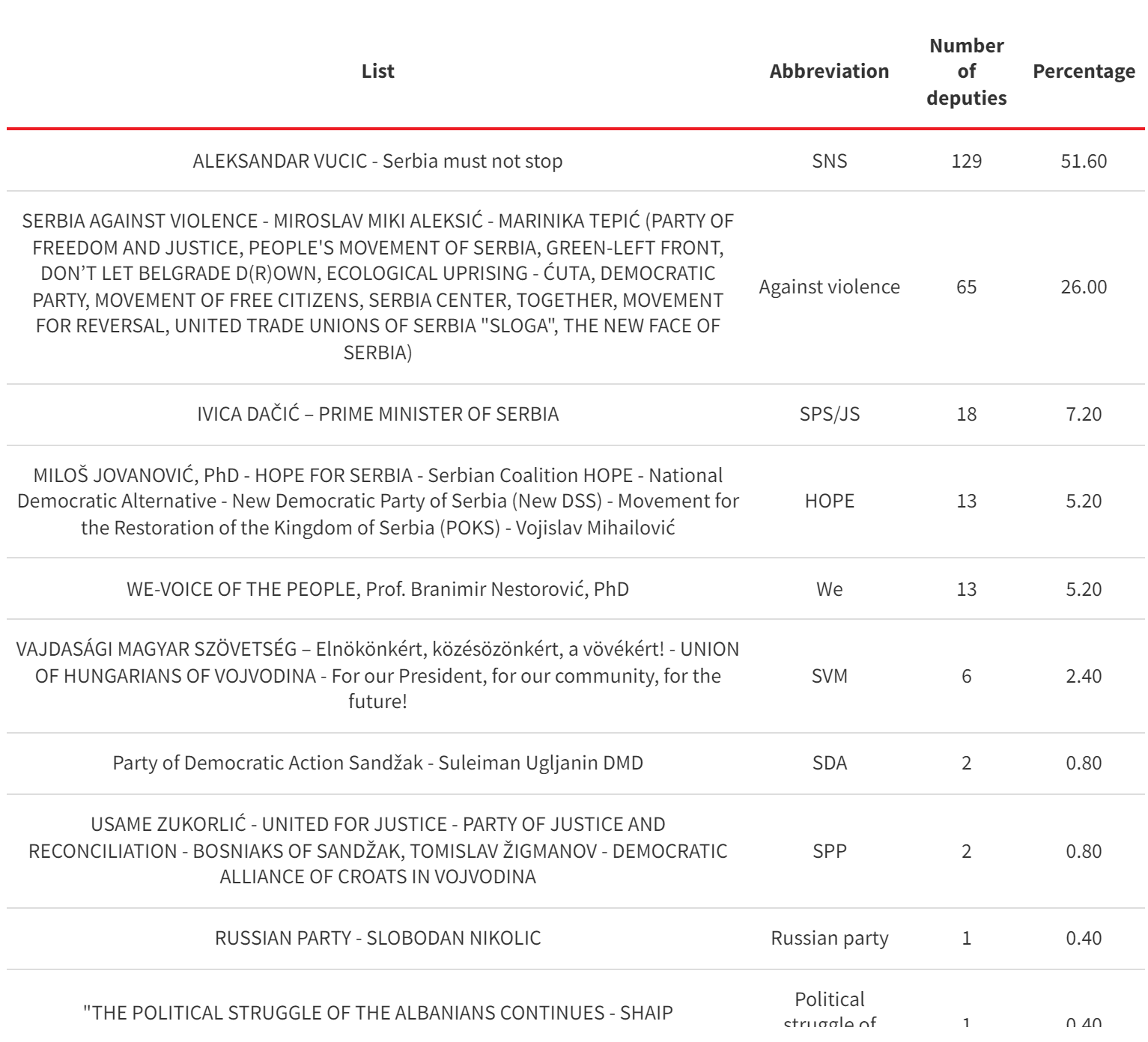1148x1042 pixels.
Task: Select 'WE-VOICE OF THE PEOPLE' list entry
Action: [x=377, y=589]
